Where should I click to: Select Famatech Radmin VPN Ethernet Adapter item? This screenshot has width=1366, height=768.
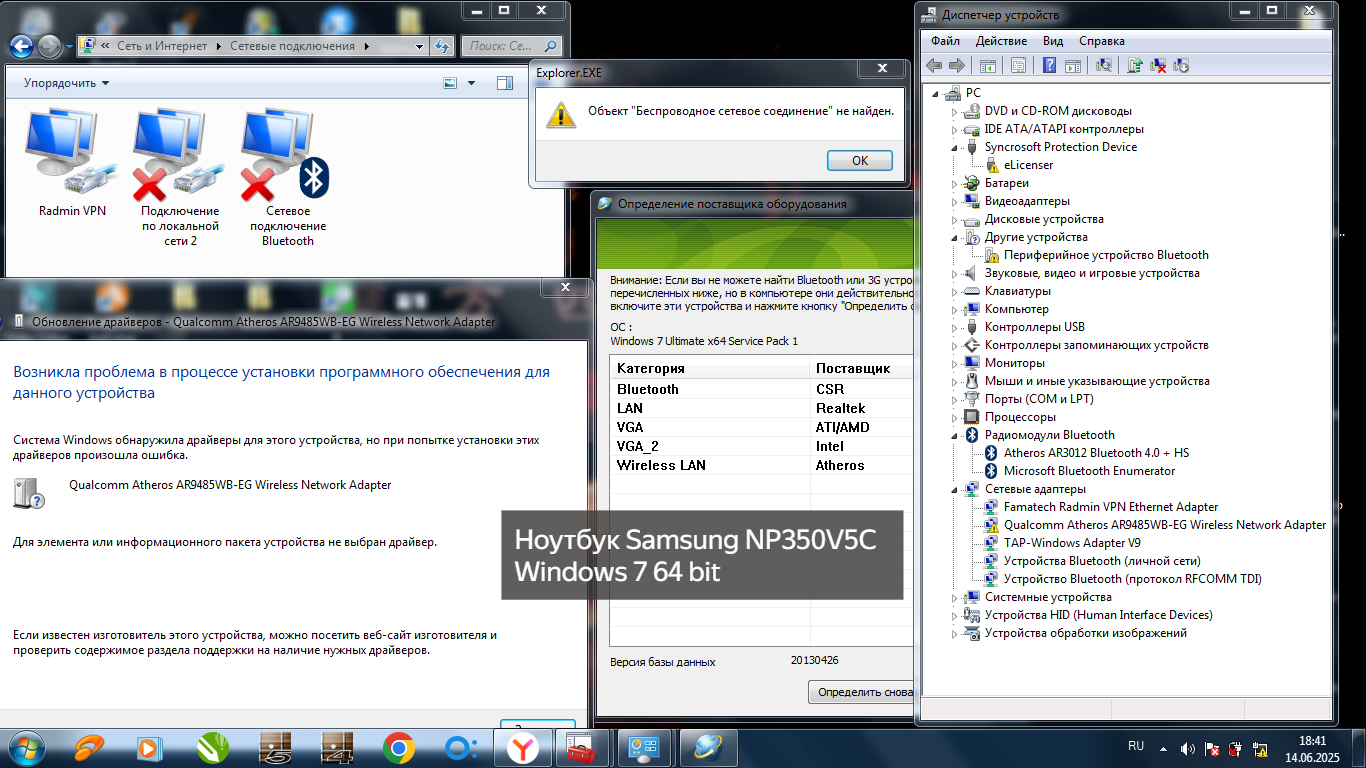[1111, 507]
